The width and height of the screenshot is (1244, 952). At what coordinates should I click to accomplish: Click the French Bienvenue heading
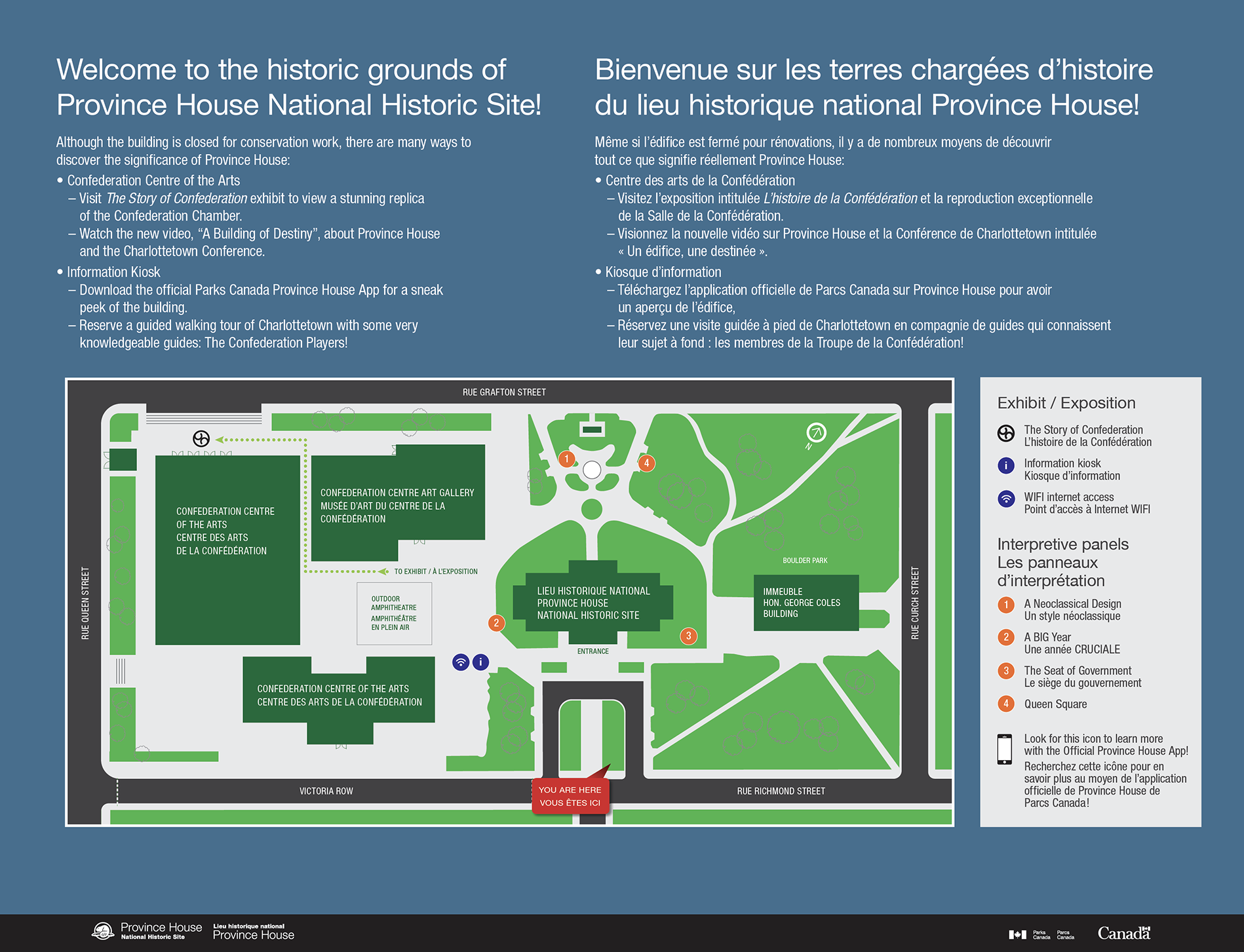click(874, 87)
